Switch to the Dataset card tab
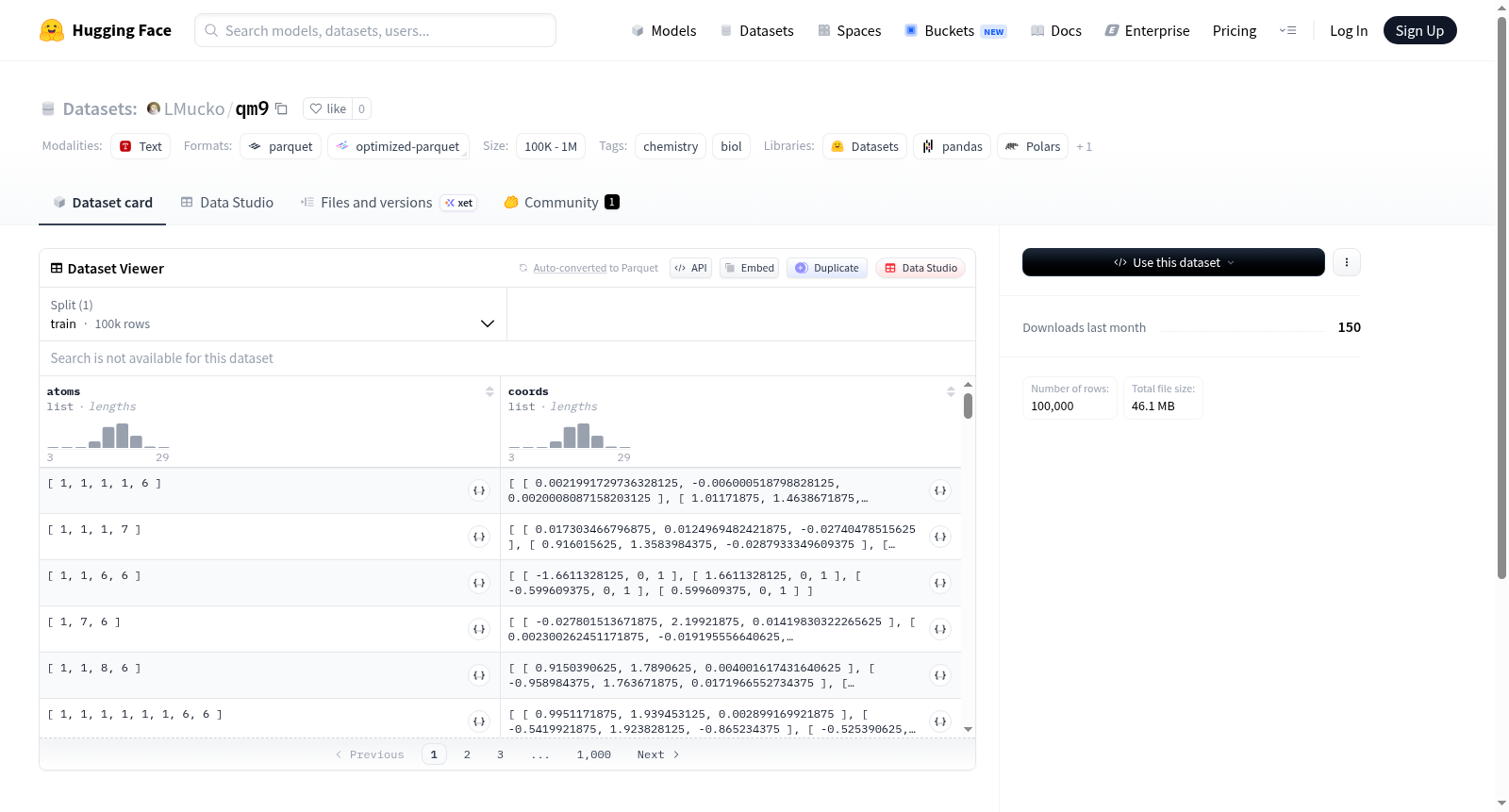The image size is (1509, 812). (102, 202)
